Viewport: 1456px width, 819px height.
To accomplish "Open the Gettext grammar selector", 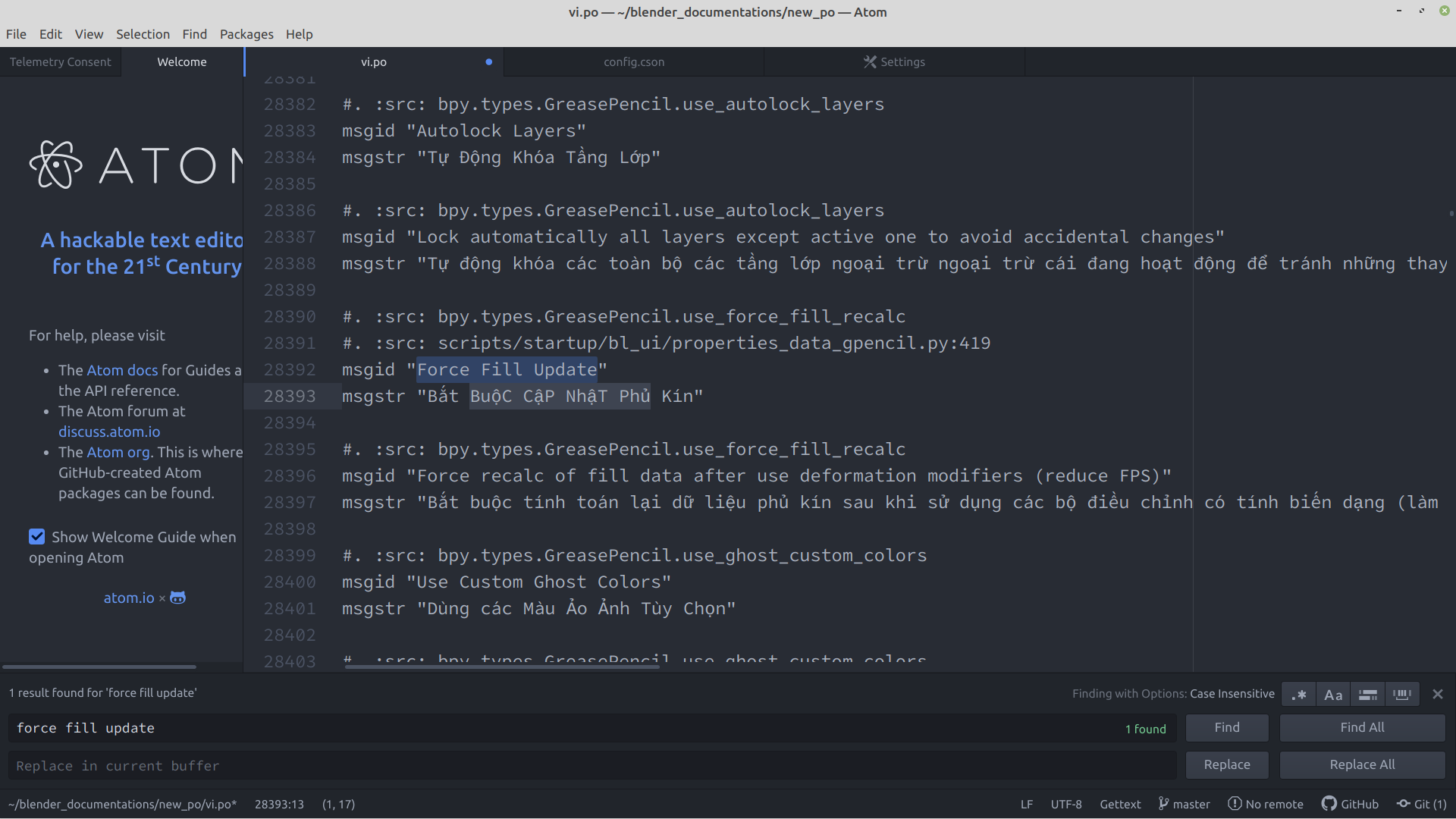I will click(x=1120, y=804).
